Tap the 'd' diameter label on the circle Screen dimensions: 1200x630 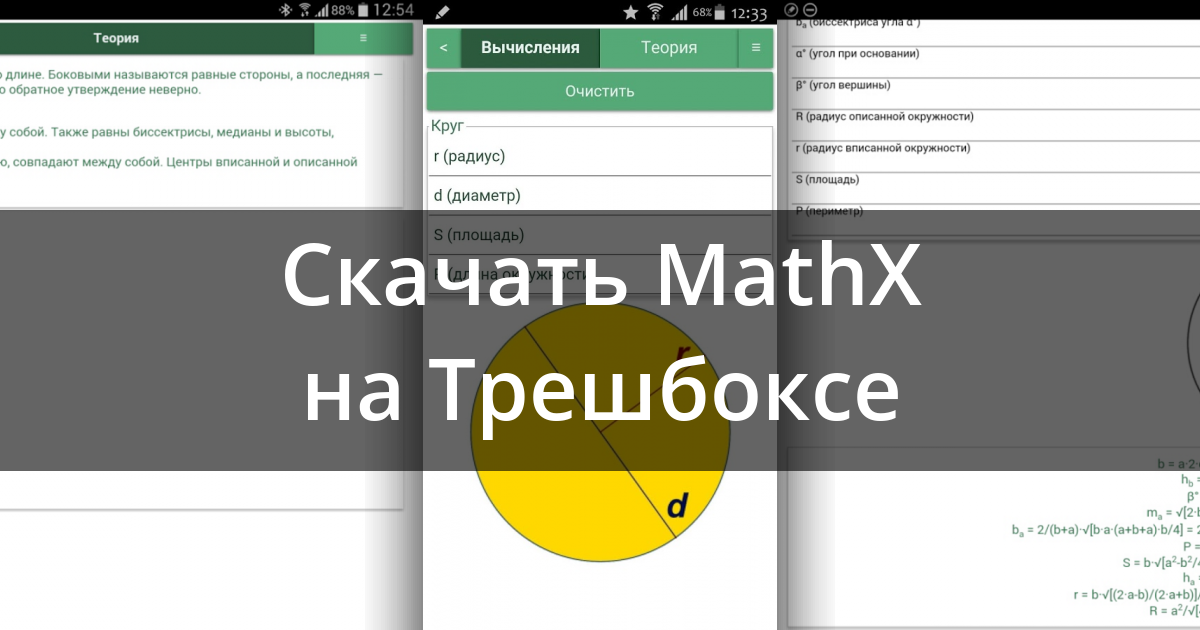click(677, 507)
